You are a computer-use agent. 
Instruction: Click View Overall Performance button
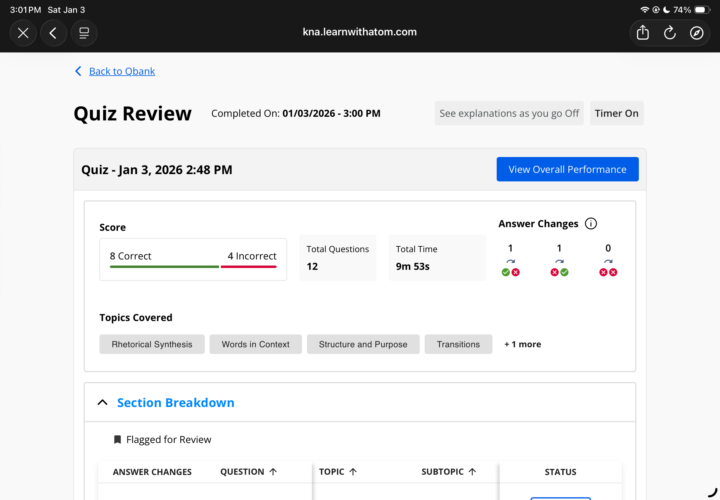567,169
